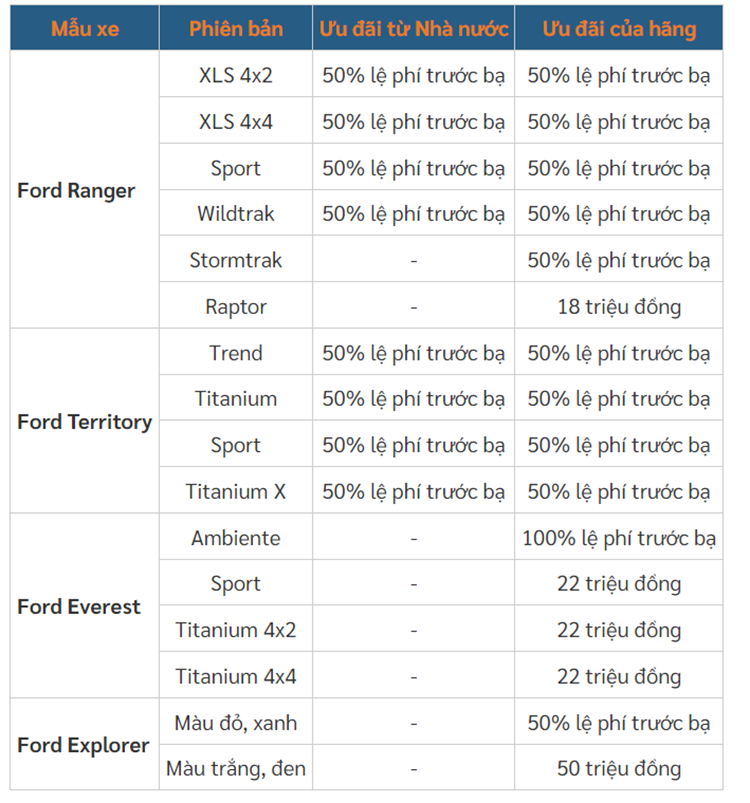Select the "Phiên bản" column header
This screenshot has width=750, height=803.
click(236, 29)
